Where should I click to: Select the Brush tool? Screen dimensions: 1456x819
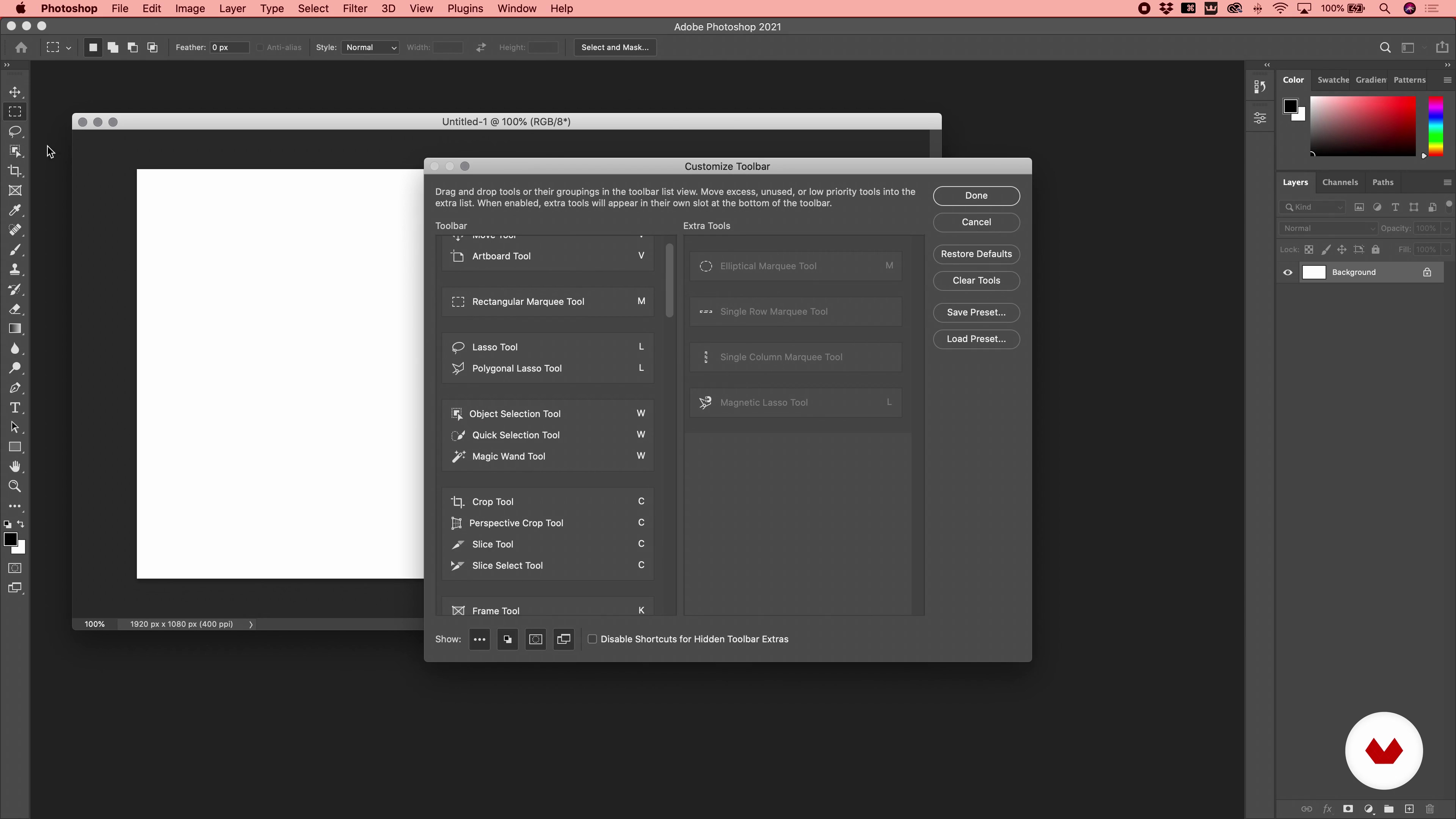point(15,250)
